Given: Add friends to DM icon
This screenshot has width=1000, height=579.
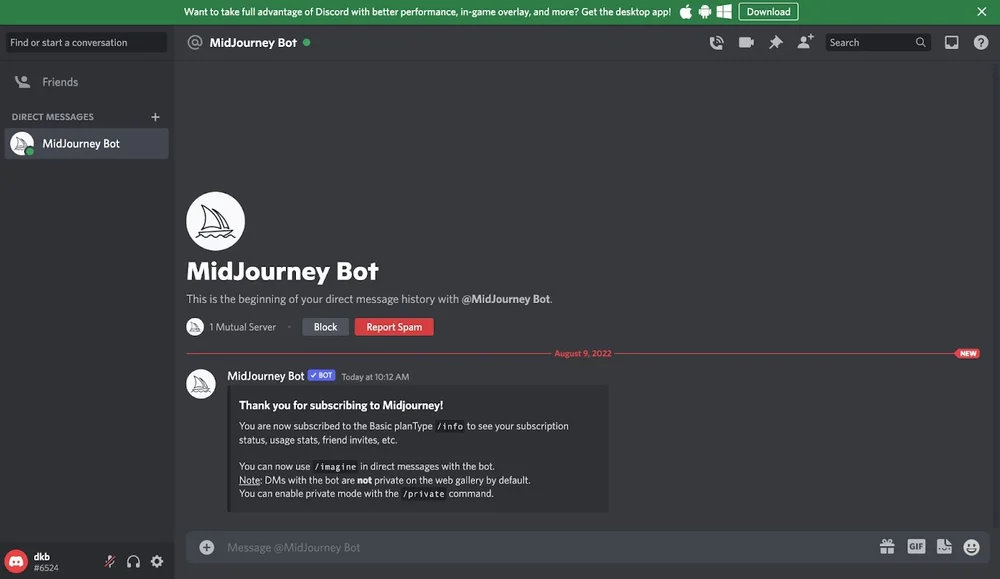Looking at the screenshot, I should pos(805,42).
